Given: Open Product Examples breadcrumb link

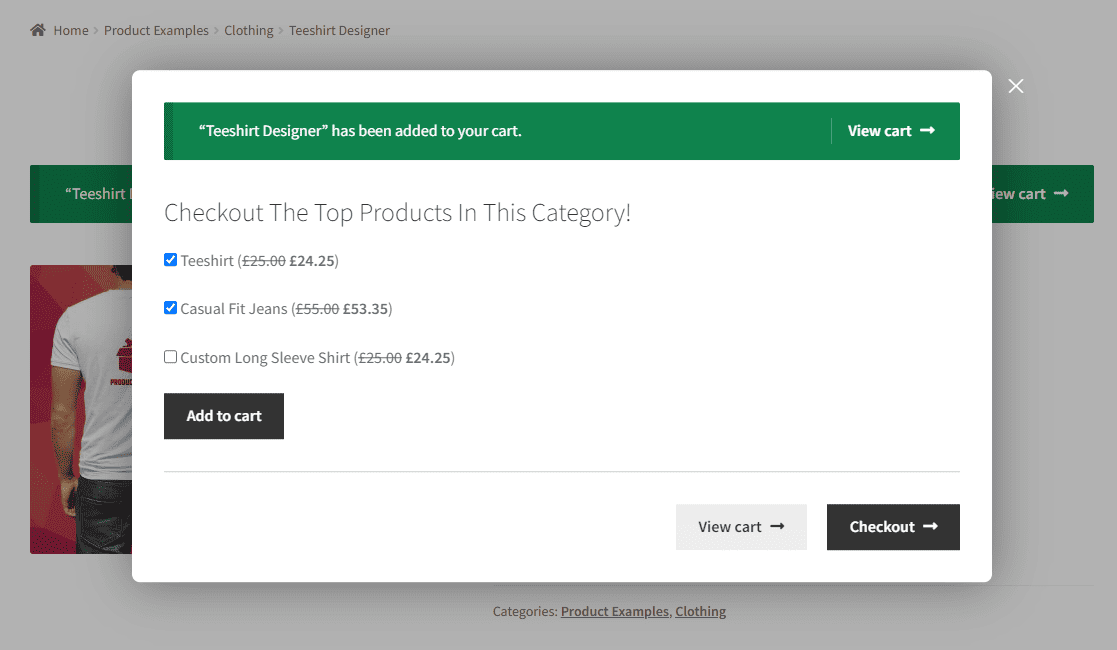Looking at the screenshot, I should [x=156, y=31].
